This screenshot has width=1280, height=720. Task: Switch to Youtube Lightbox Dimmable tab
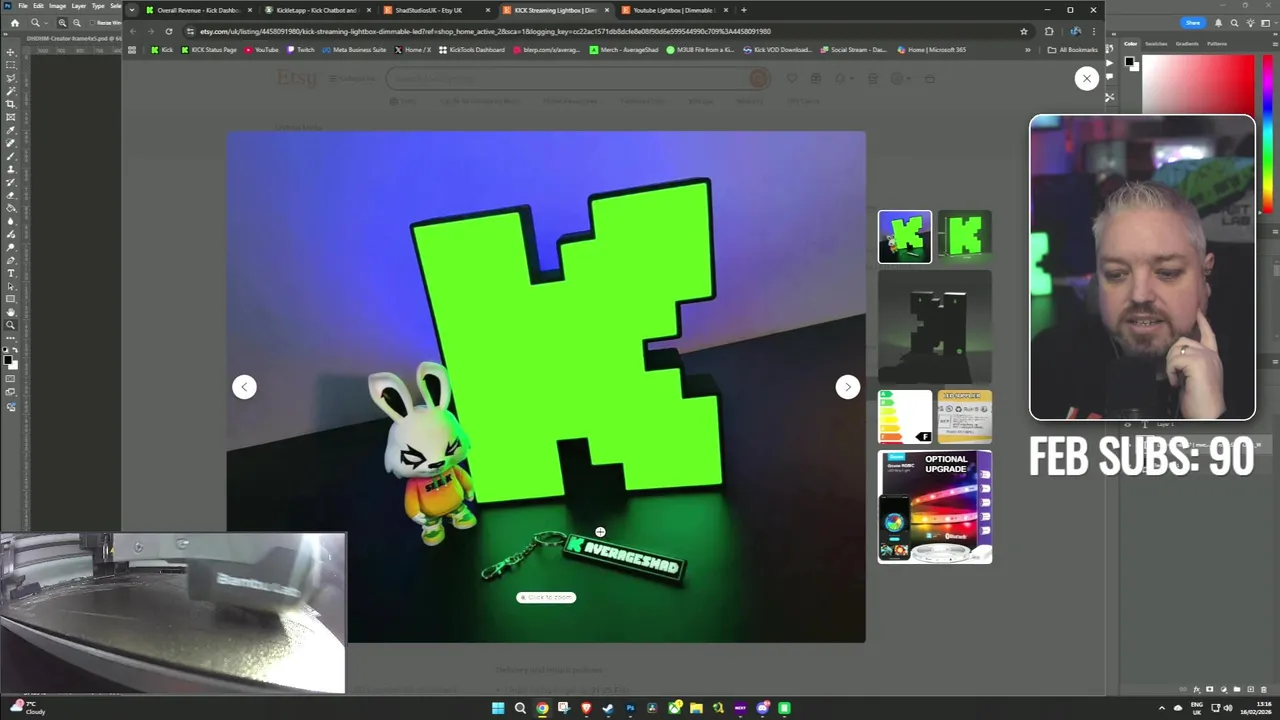pos(674,10)
